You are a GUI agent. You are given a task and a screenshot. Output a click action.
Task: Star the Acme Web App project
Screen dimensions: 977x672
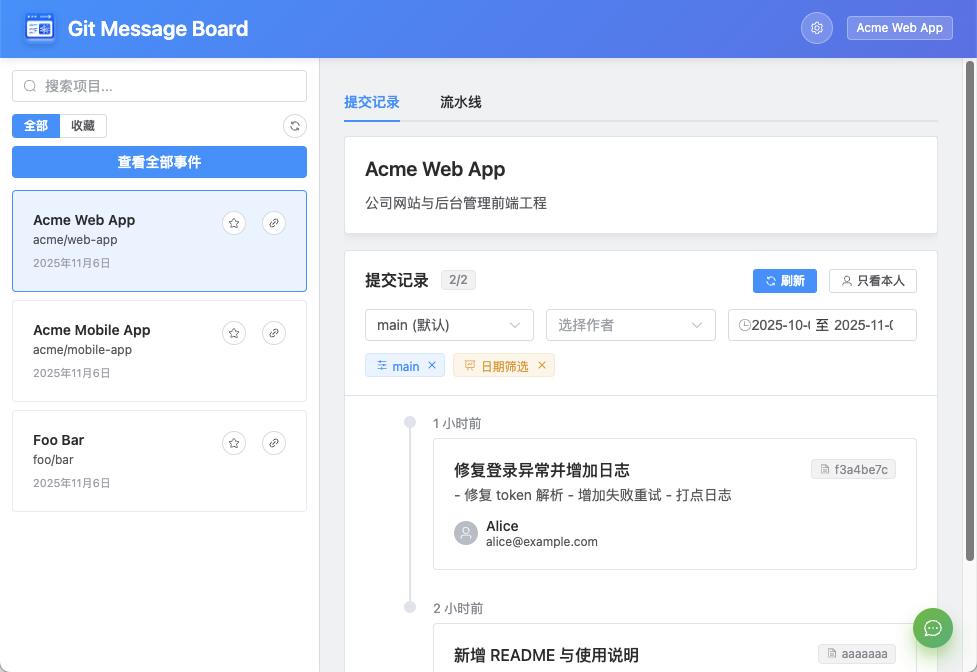coord(234,223)
